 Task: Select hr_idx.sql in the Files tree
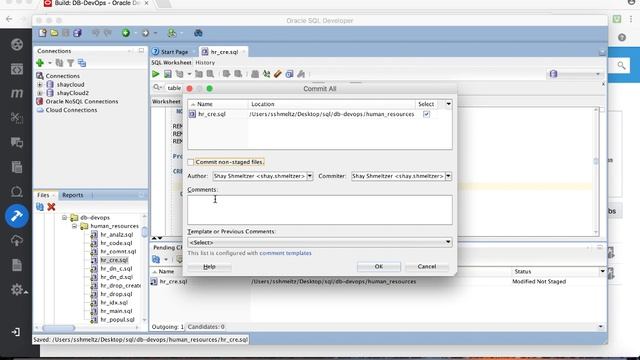(x=114, y=302)
